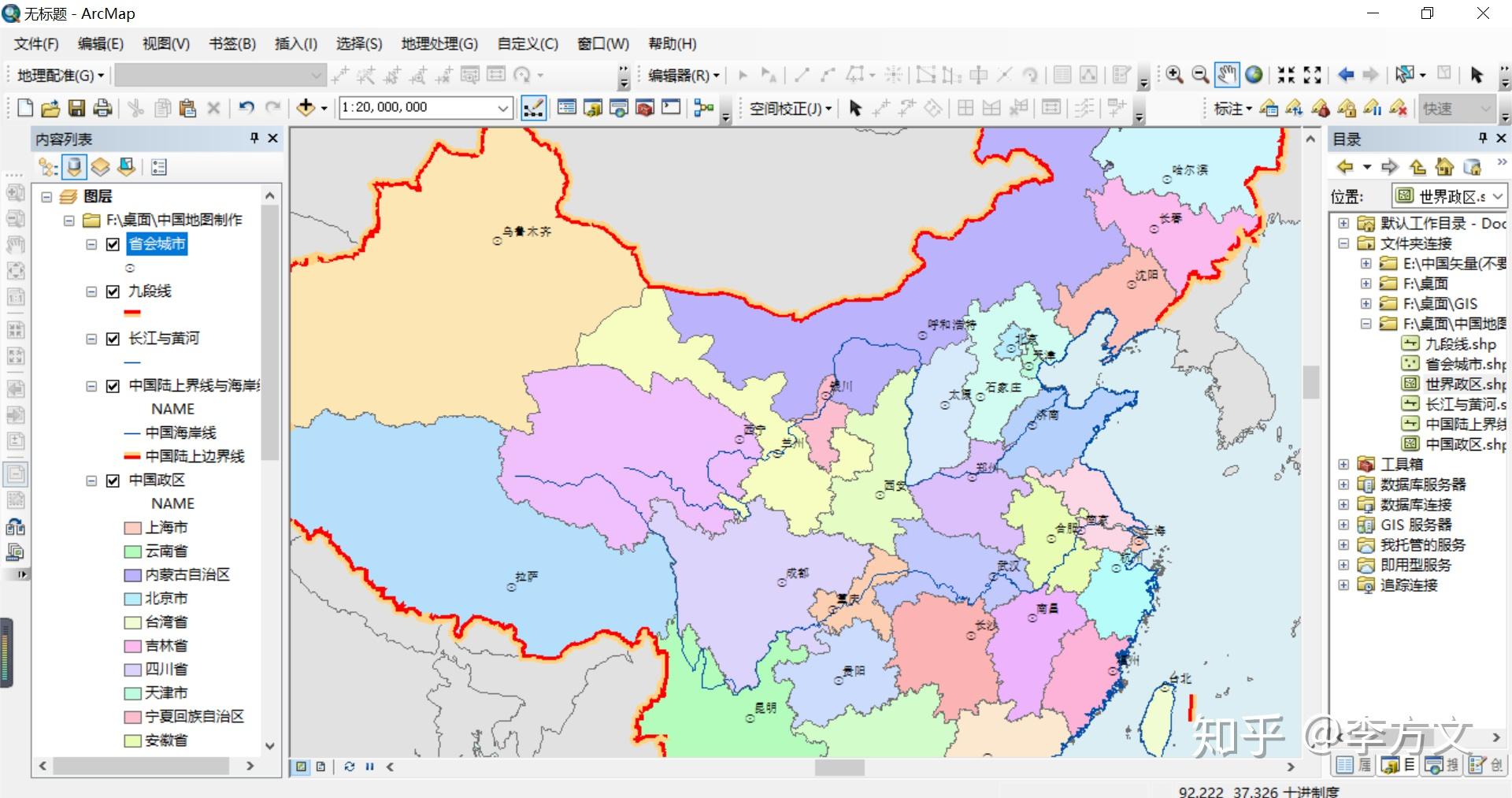Select the Pan tool on the Tools toolbar
1512x798 pixels.
coord(1225,75)
